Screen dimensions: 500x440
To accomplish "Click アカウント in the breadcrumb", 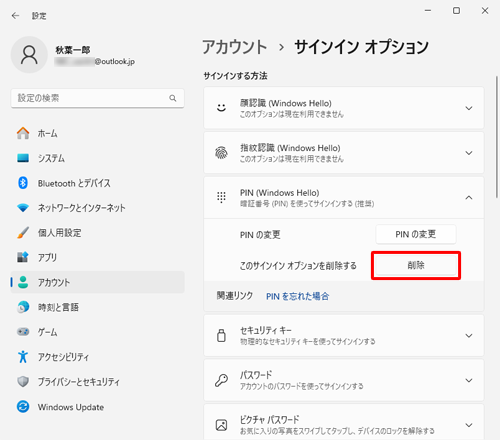I will click(x=235, y=47).
